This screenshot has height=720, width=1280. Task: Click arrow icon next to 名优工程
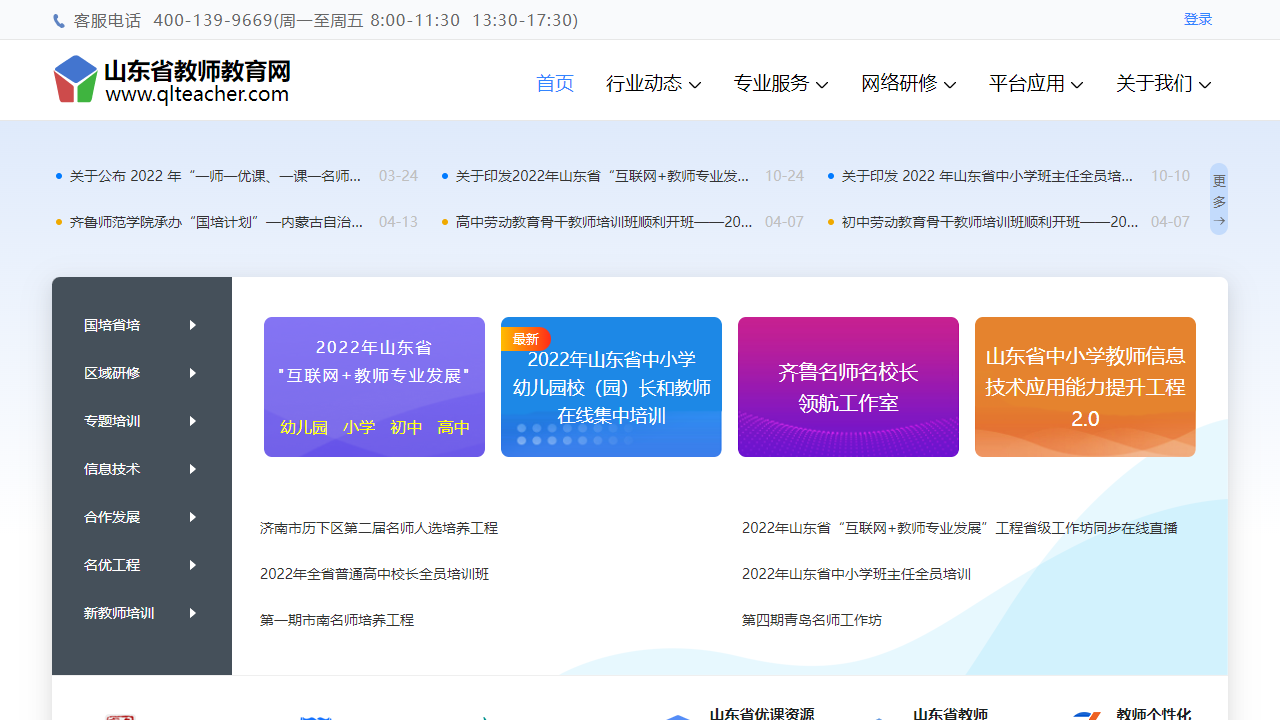pos(192,565)
